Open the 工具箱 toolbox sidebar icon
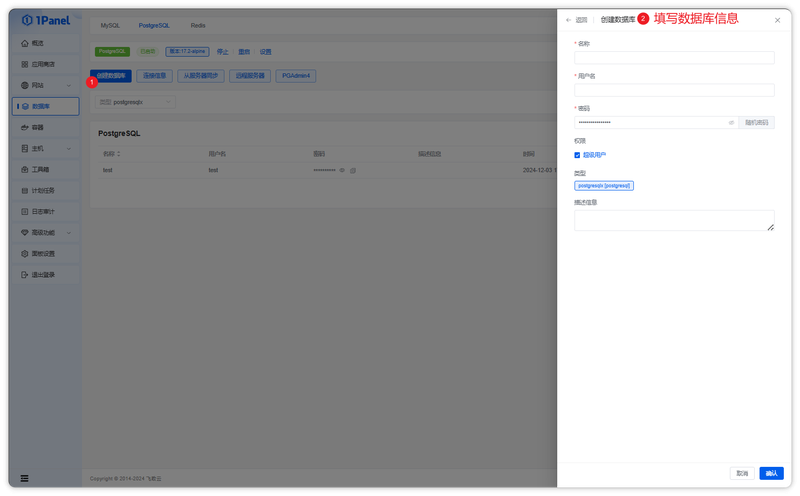 coord(24,169)
